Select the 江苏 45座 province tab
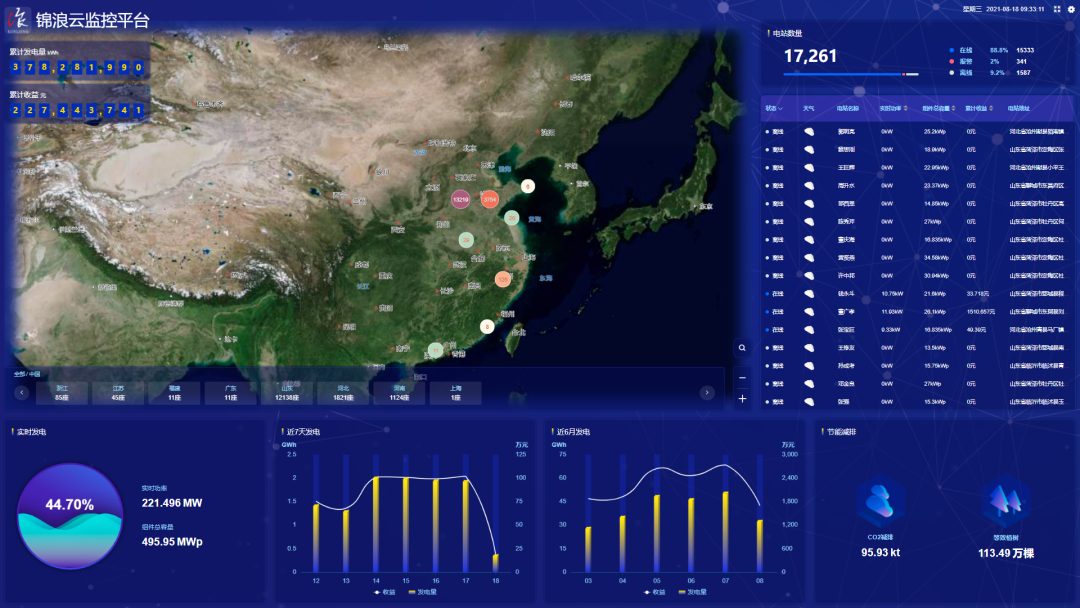The image size is (1080, 608). (x=118, y=393)
